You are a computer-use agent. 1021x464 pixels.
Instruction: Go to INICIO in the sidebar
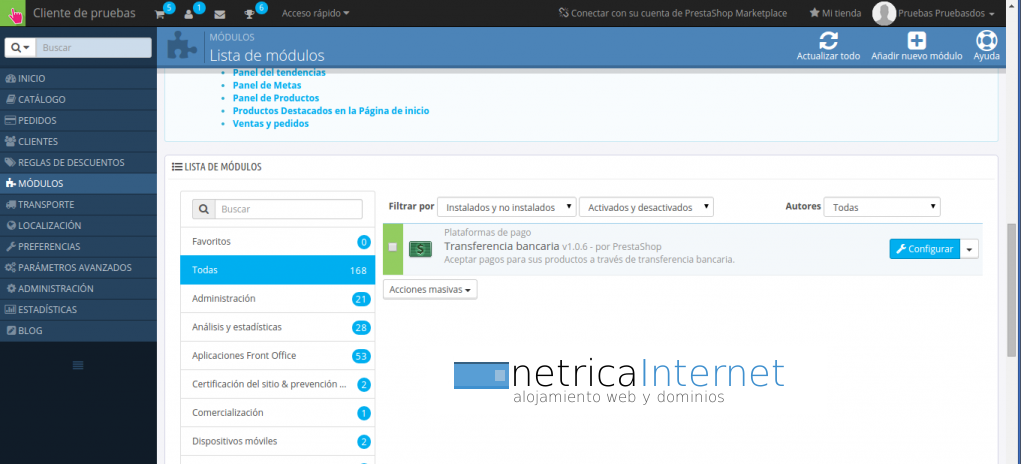click(78, 79)
